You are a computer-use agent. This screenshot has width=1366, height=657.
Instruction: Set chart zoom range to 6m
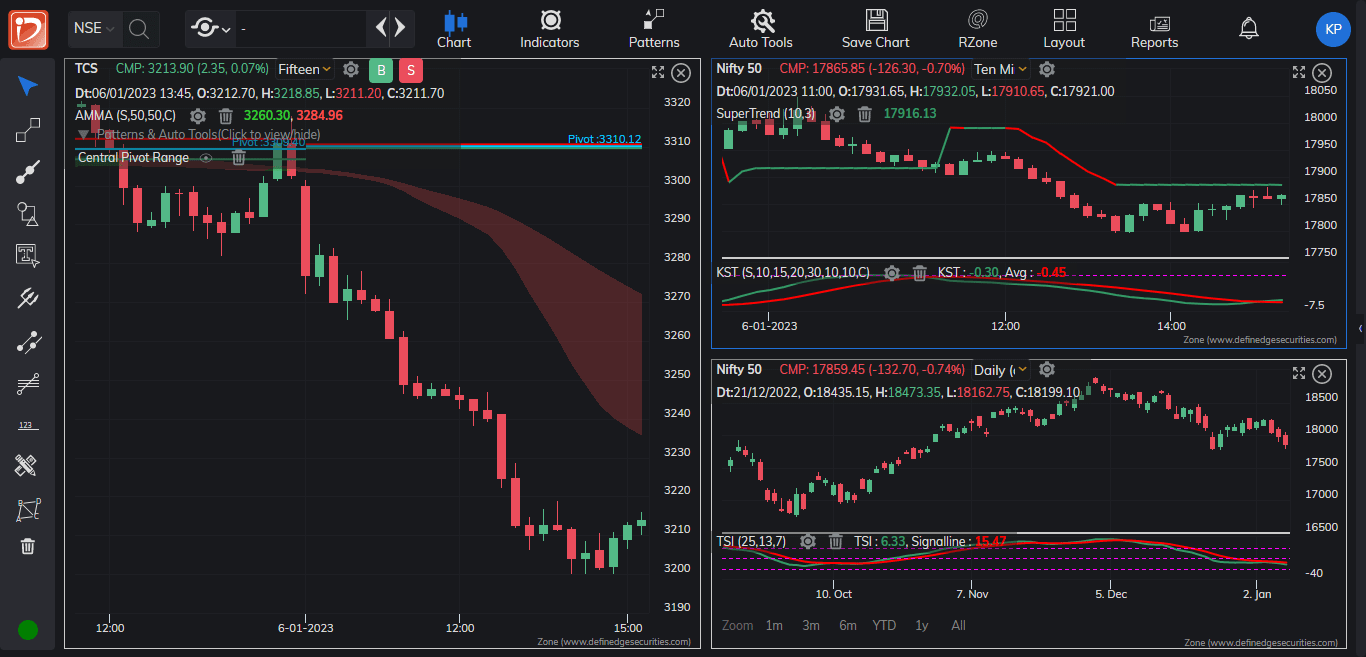848,625
